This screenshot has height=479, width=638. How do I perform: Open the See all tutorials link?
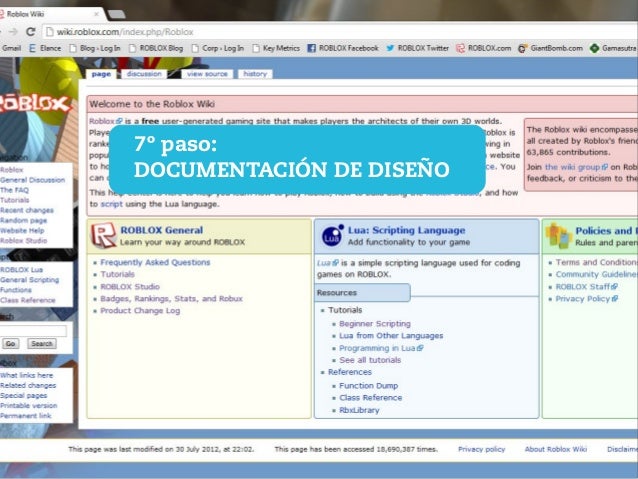click(x=370, y=360)
